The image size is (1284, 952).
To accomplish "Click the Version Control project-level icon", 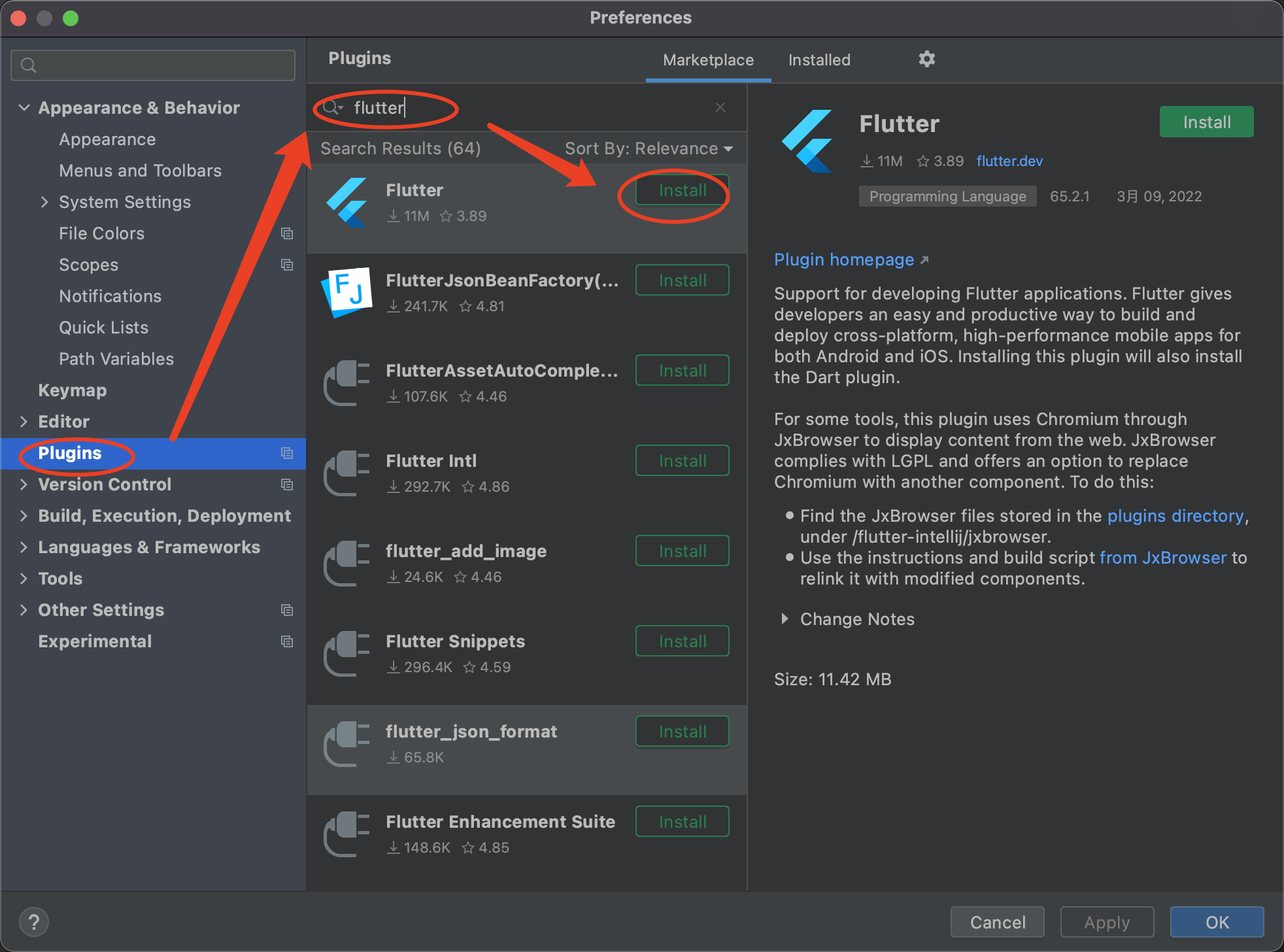I will click(286, 484).
